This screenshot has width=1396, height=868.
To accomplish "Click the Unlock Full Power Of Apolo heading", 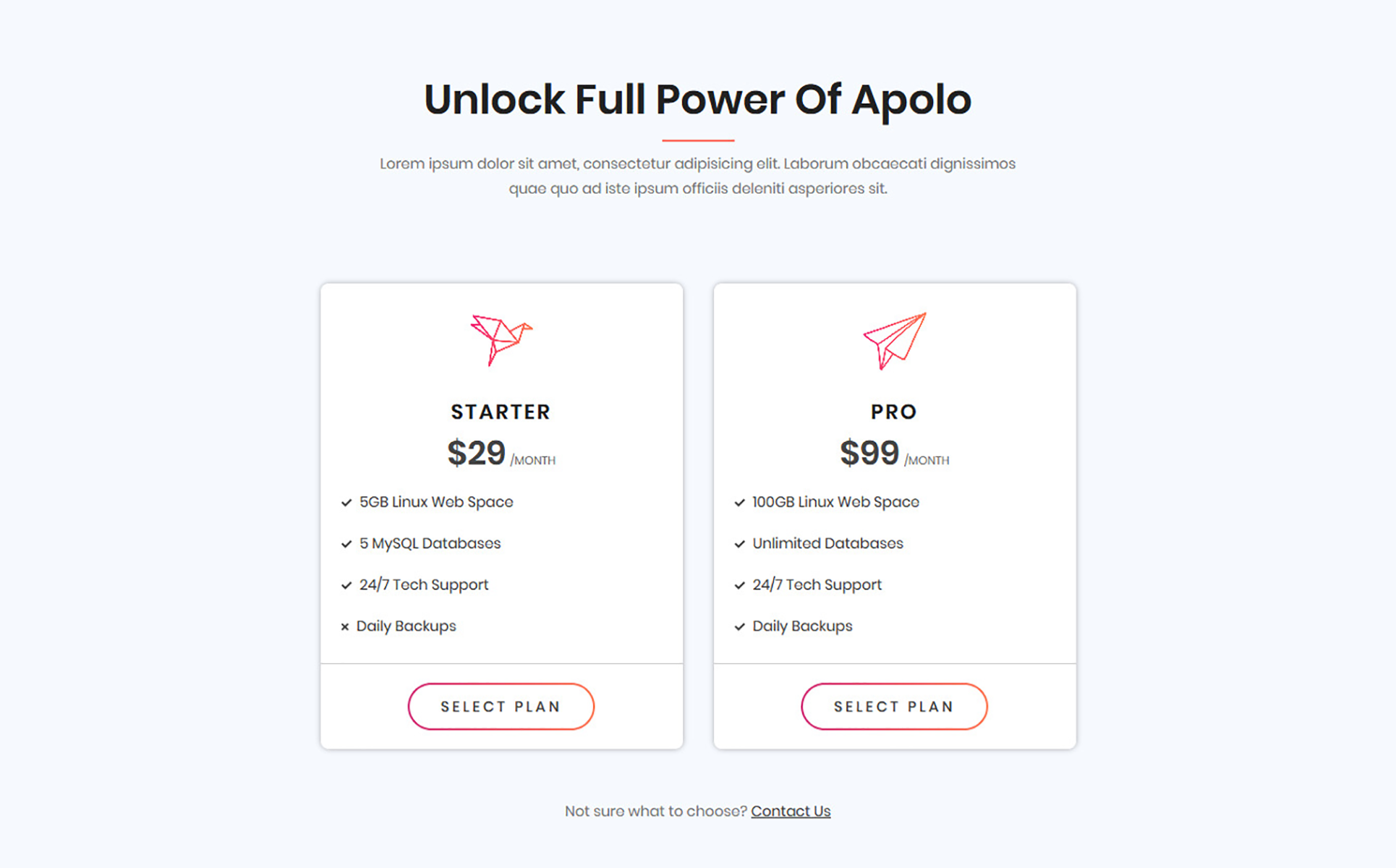I will point(697,99).
